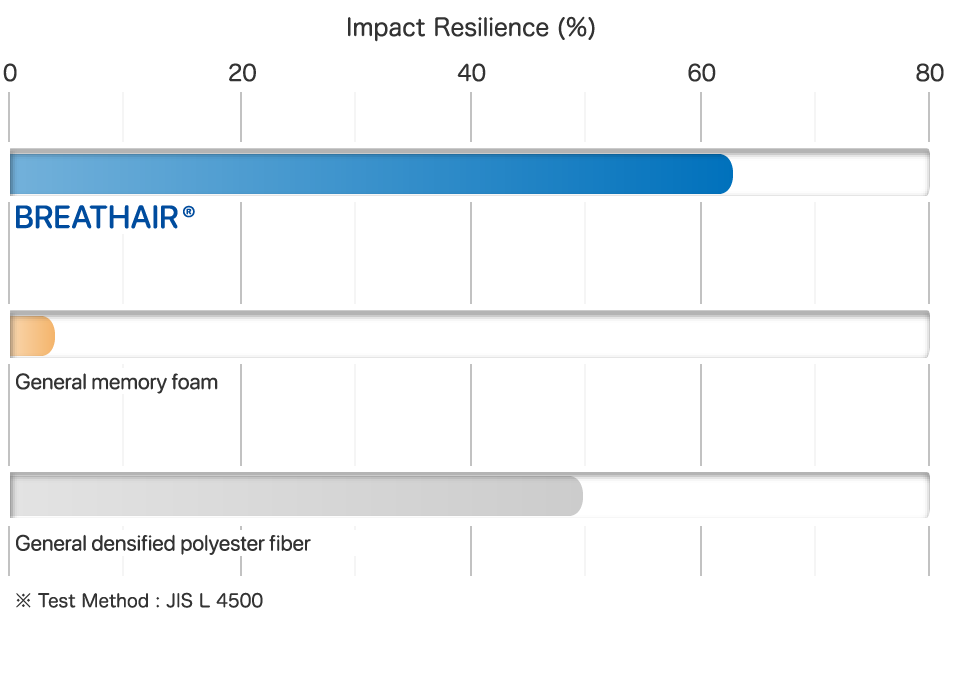Click the axis value 80
Viewport: 960px width, 700px height.
point(929,73)
